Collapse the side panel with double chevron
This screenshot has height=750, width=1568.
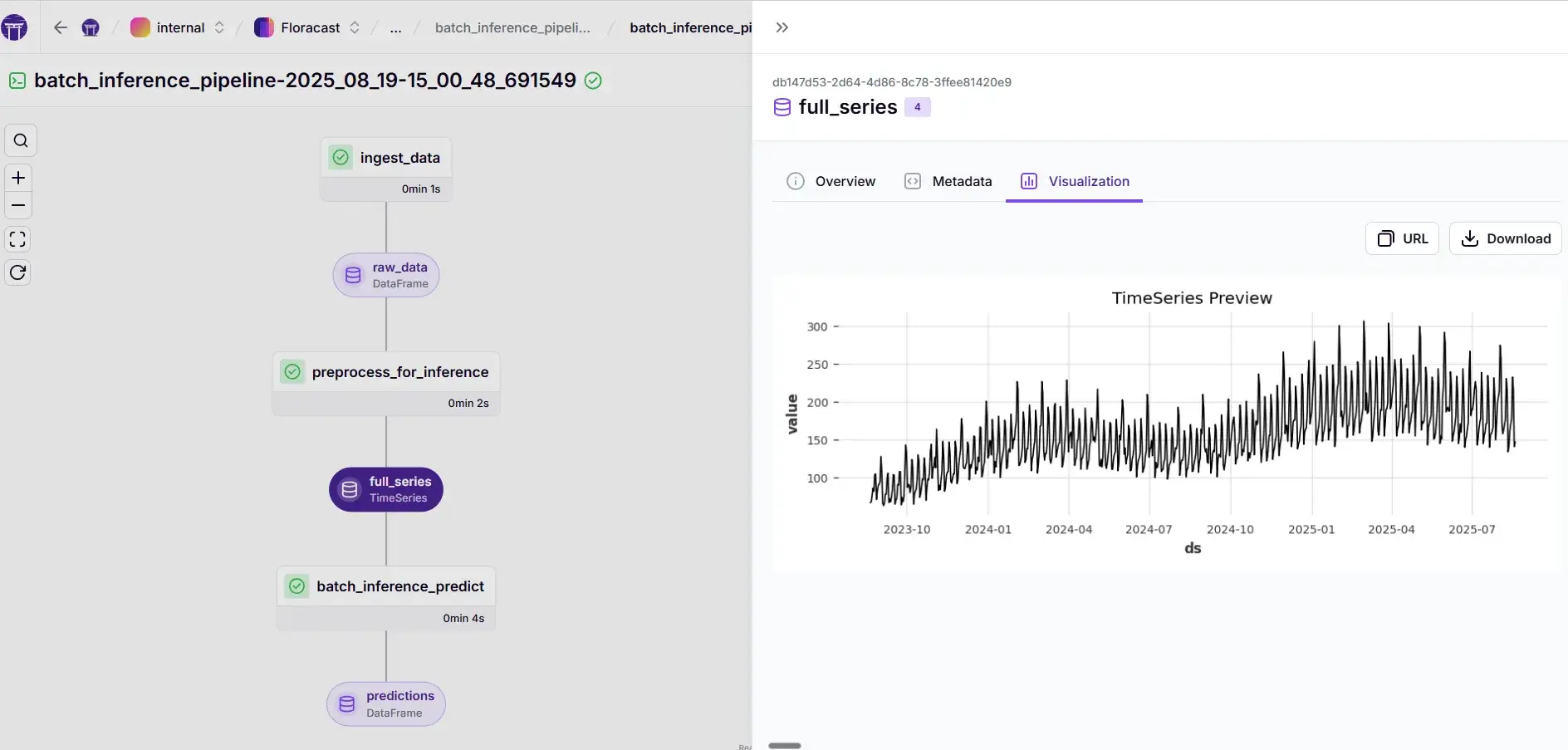pos(782,27)
